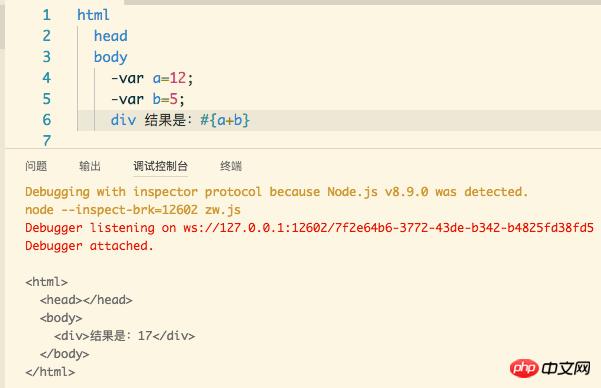Screen dimensions: 601x388
Task: Click line number 7 in gutter
Action: click(x=46, y=140)
